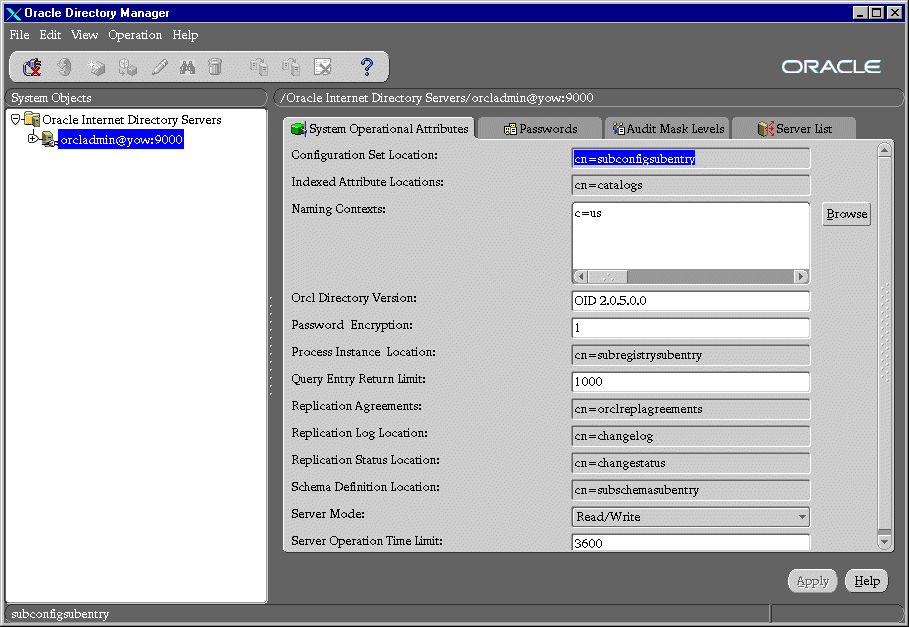Collapse the Oracle Internet Directory Servers node
Image resolution: width=909 pixels, height=627 pixels.
click(16, 119)
